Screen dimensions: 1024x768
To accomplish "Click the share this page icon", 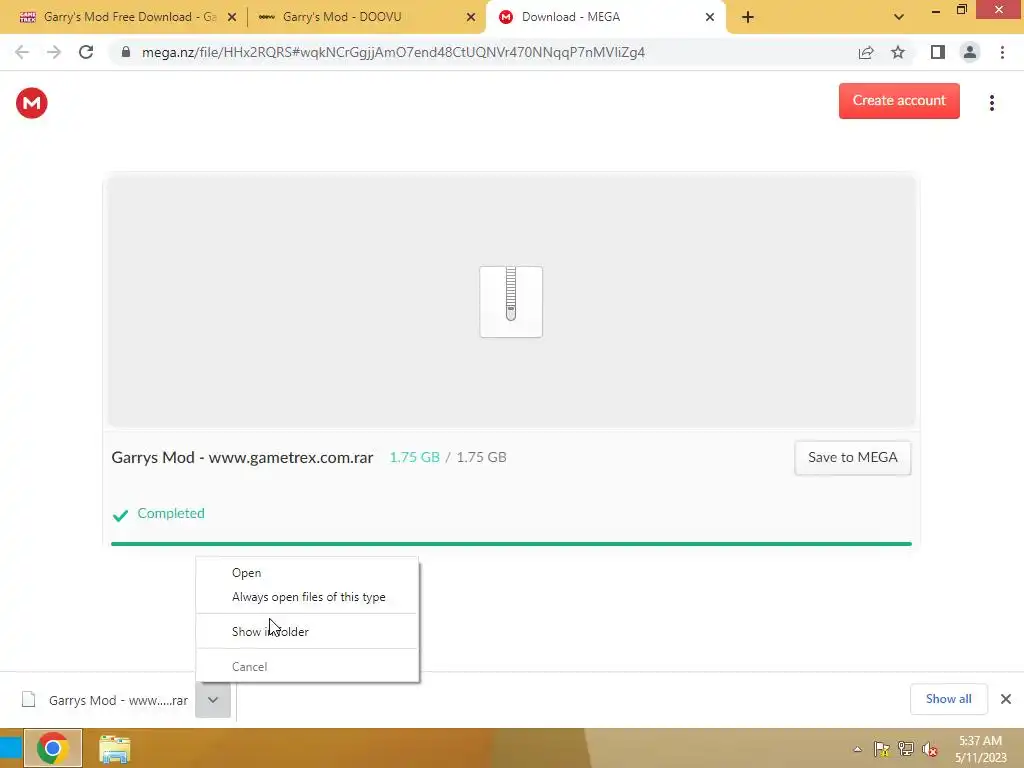I will coord(866,52).
